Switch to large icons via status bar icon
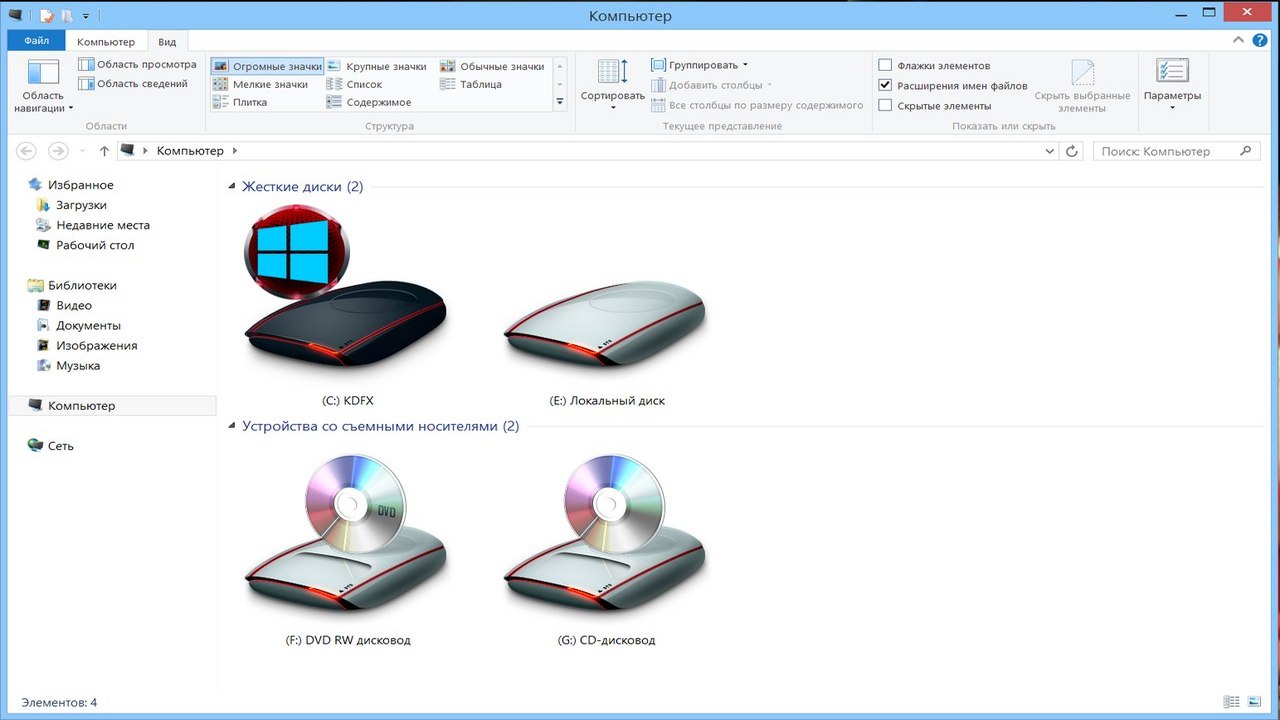The image size is (1280, 720). pyautogui.click(x=1254, y=702)
